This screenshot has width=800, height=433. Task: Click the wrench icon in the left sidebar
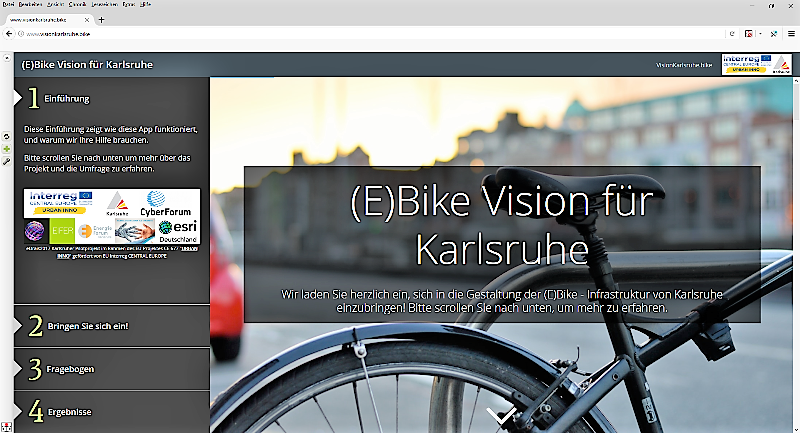click(x=7, y=160)
